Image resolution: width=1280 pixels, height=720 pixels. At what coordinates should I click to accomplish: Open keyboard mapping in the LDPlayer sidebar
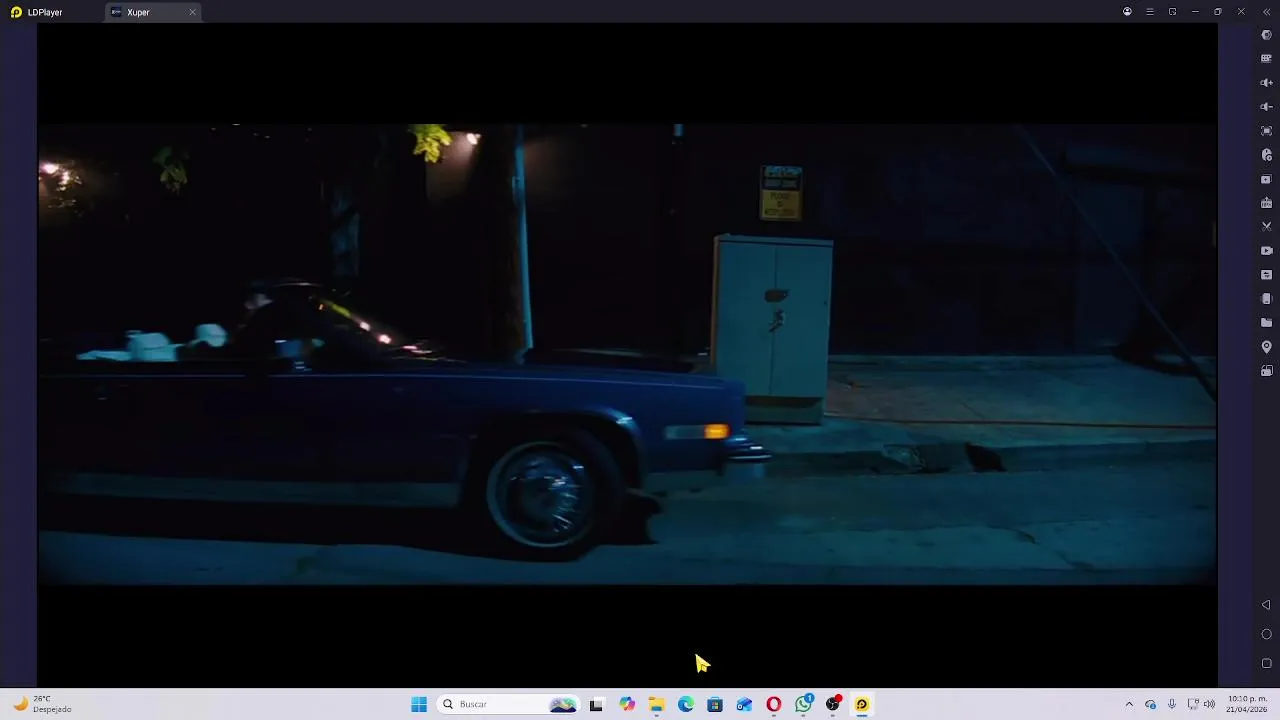point(1266,59)
